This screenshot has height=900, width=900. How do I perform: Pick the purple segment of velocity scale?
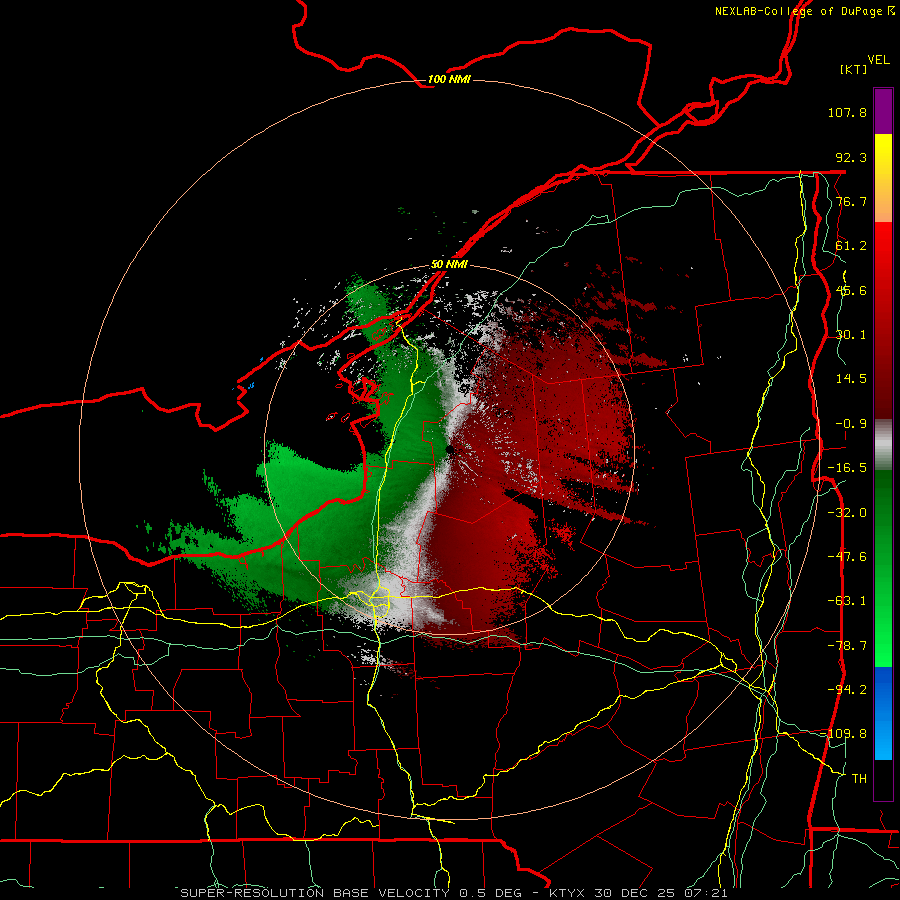pyautogui.click(x=883, y=111)
